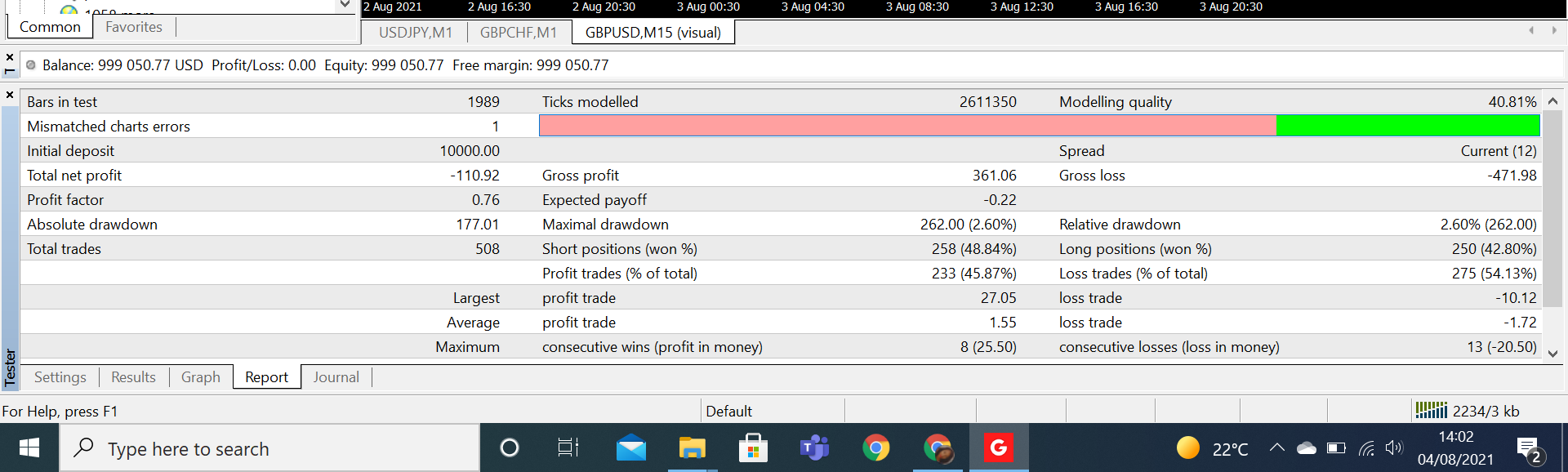
Task: Click consecutive losses value 13 (-20.50)
Action: pyautogui.click(x=1501, y=347)
